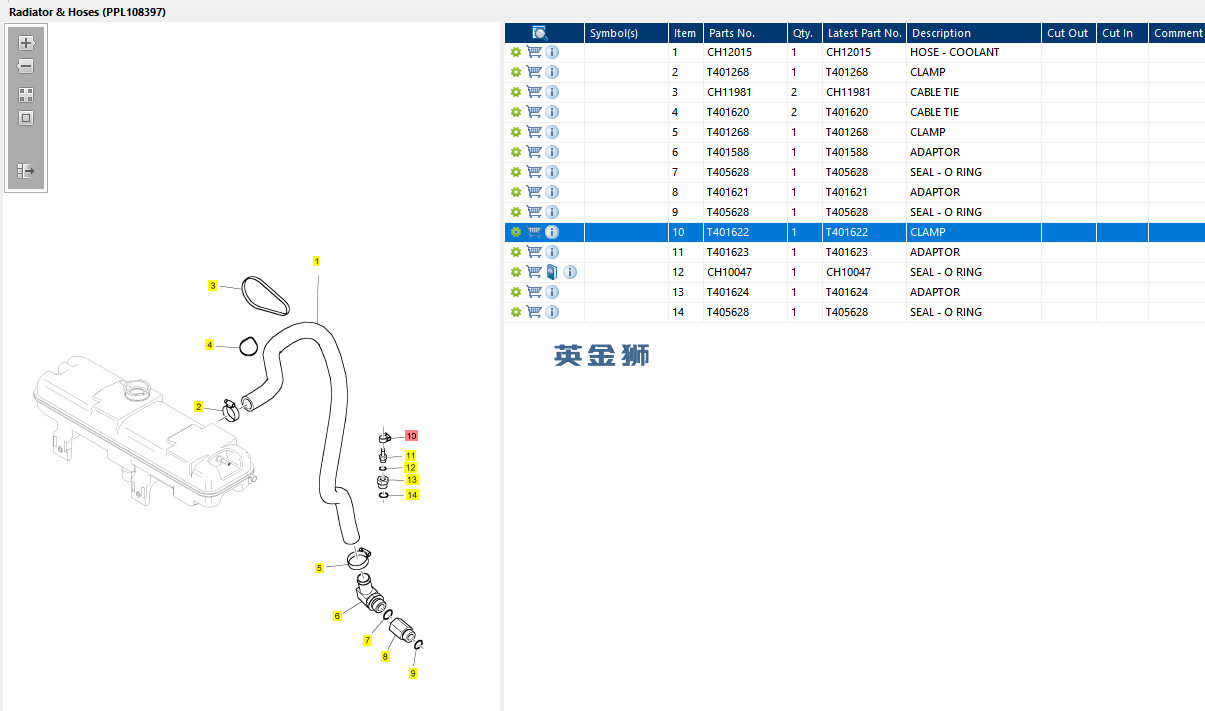The image size is (1205, 711).
Task: Click latest part number T401624
Action: coord(847,292)
